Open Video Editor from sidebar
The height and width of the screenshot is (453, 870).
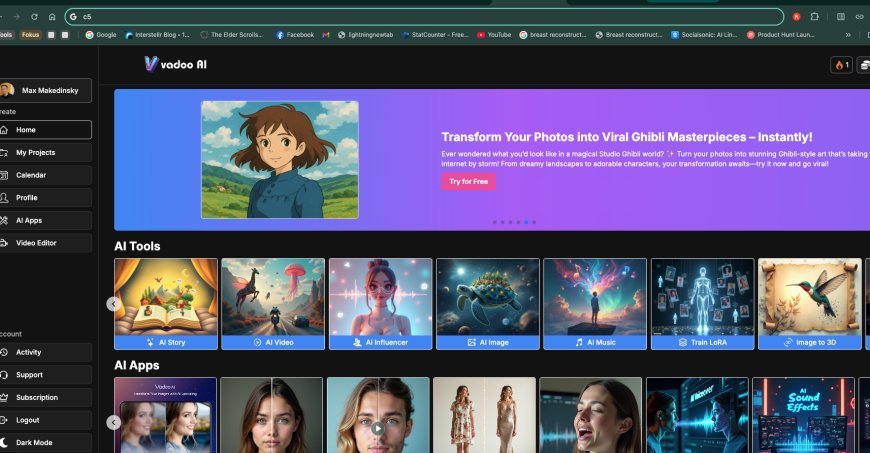[45, 243]
